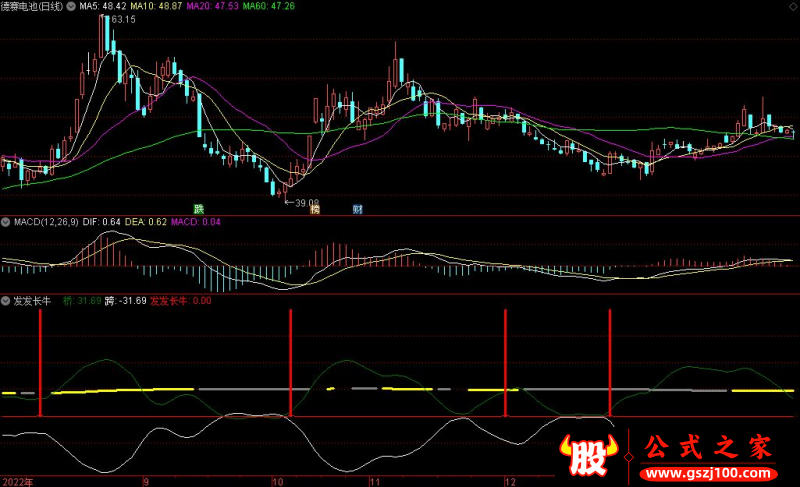The height and width of the screenshot is (487, 800).
Task: Click the 39.08 low price annotation
Action: pyautogui.click(x=304, y=201)
